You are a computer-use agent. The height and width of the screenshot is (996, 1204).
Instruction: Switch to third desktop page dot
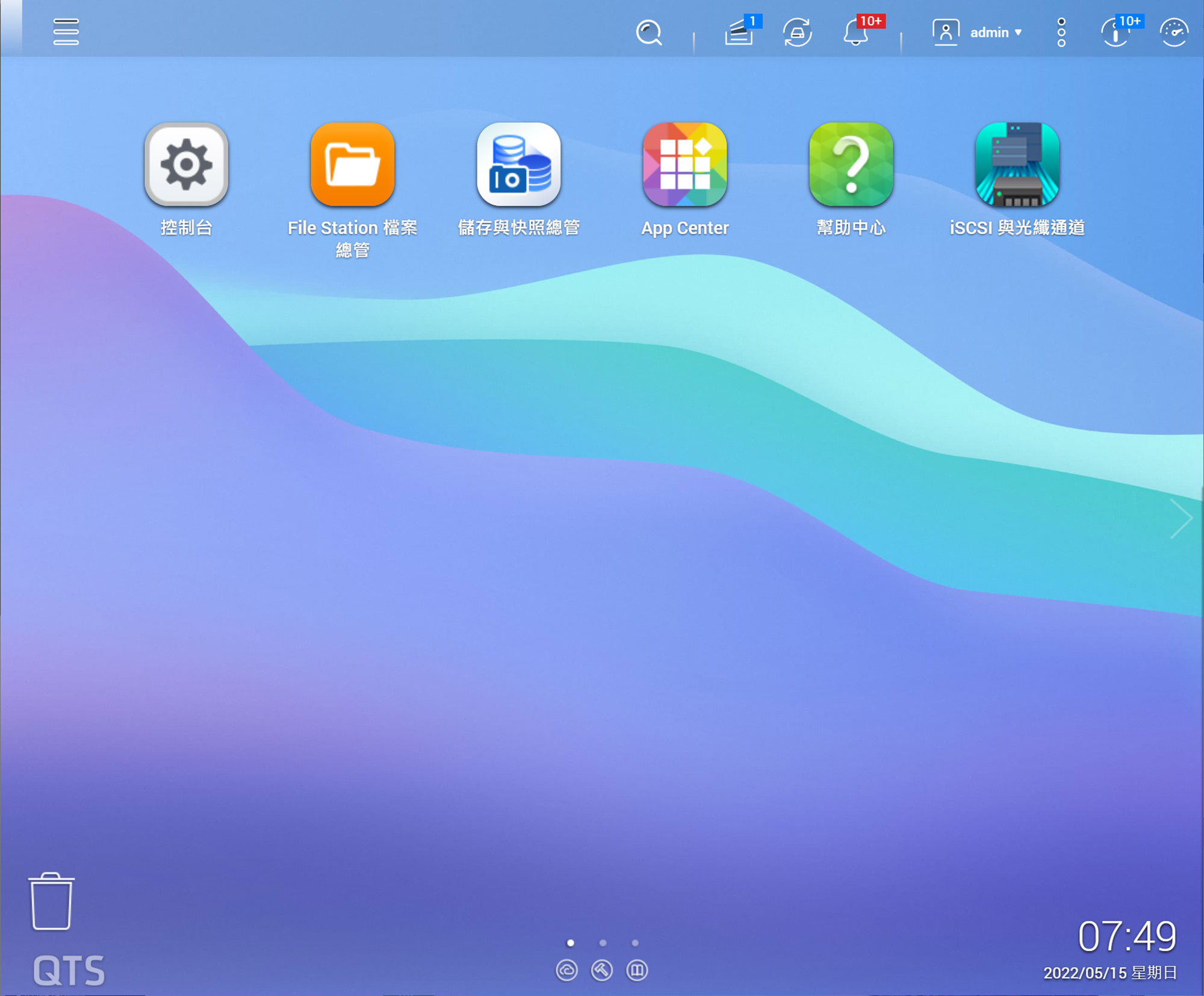[635, 943]
